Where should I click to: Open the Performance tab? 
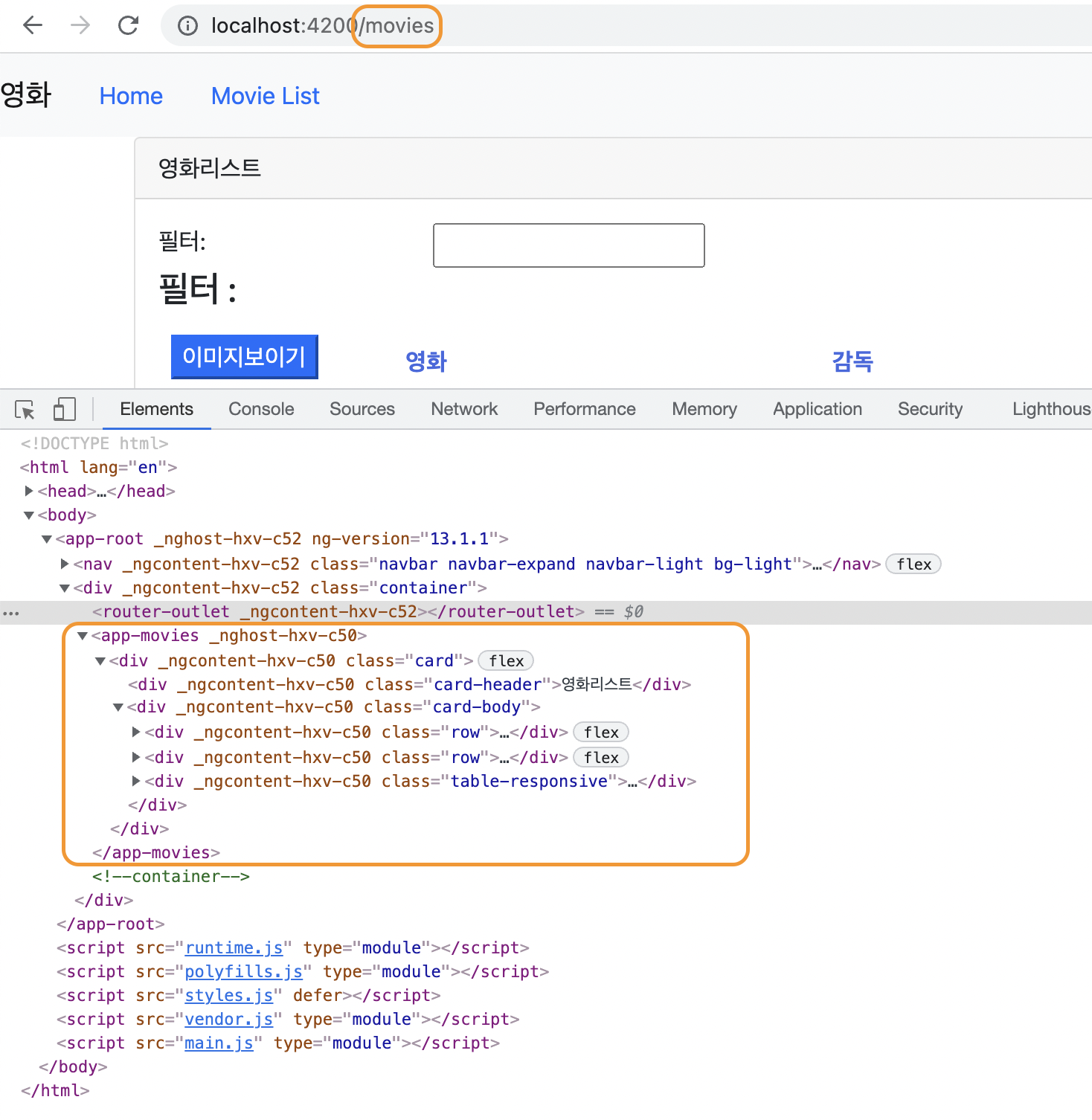coord(585,409)
